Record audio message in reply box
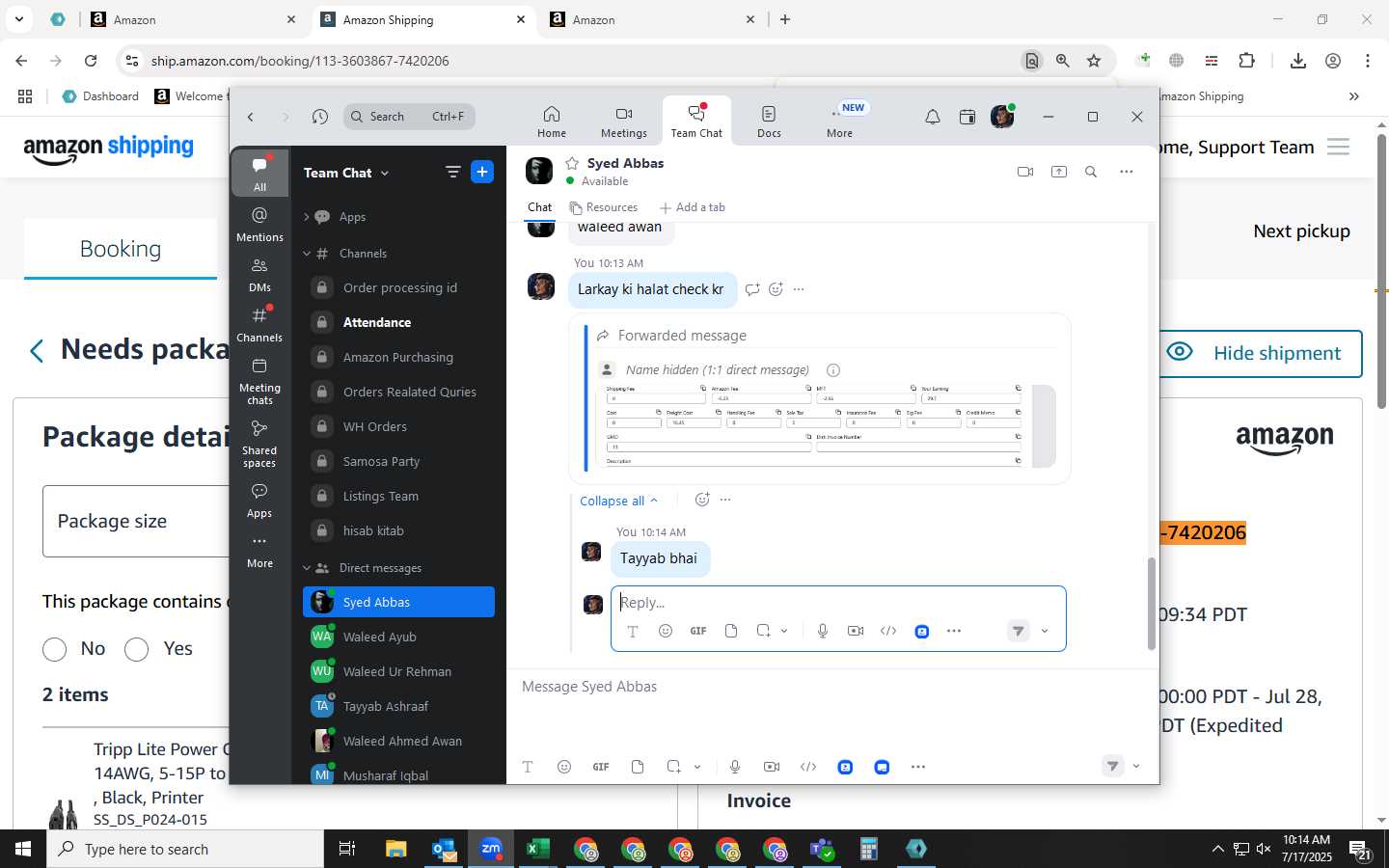1389x868 pixels. point(823,631)
